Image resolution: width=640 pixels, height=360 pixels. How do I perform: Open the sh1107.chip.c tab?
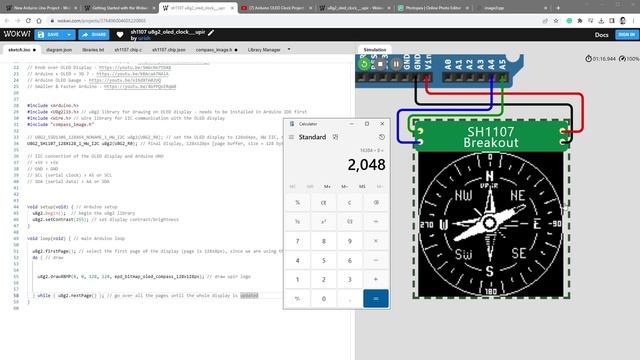pyautogui.click(x=128, y=50)
